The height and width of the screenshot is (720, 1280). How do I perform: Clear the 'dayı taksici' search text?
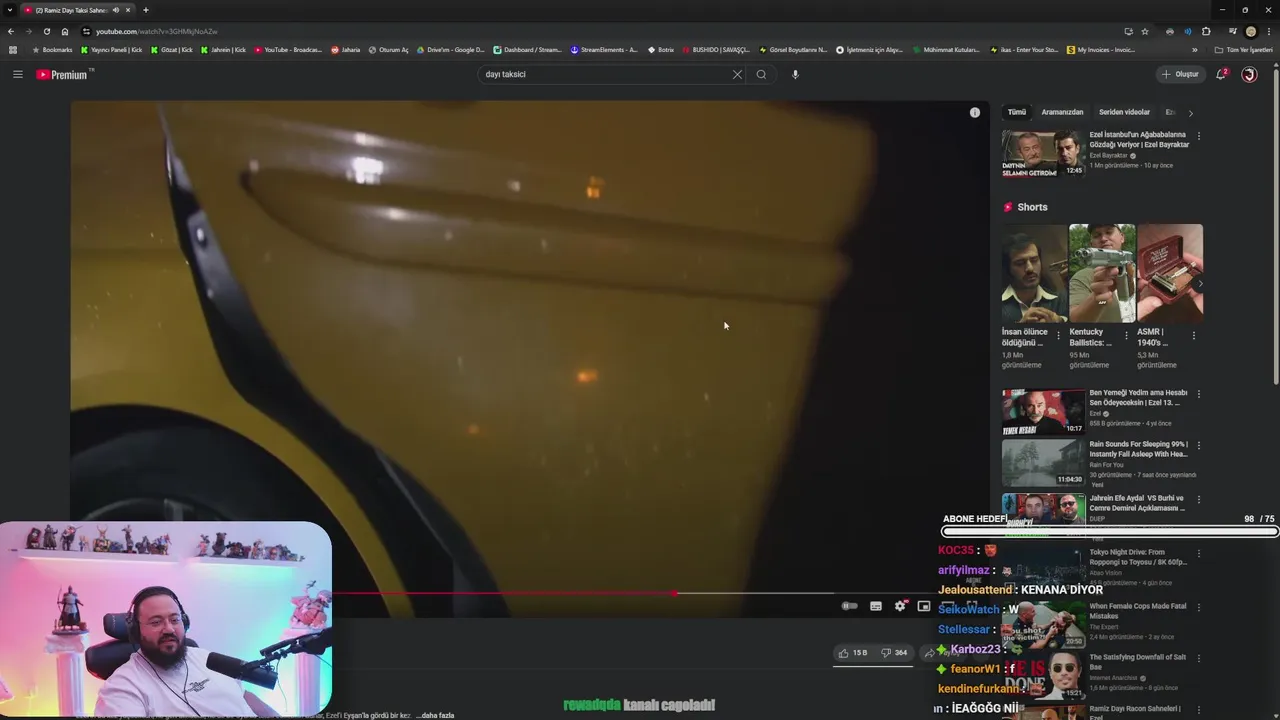coord(737,74)
